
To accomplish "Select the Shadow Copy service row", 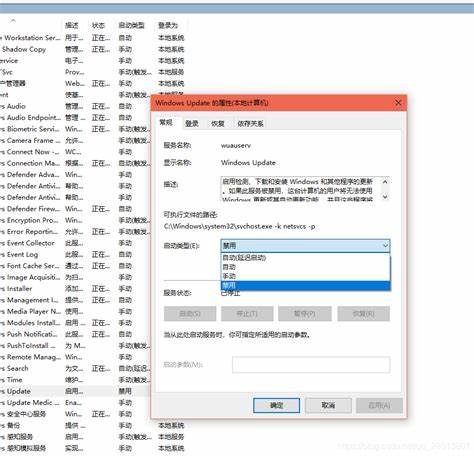I will (93, 49).
